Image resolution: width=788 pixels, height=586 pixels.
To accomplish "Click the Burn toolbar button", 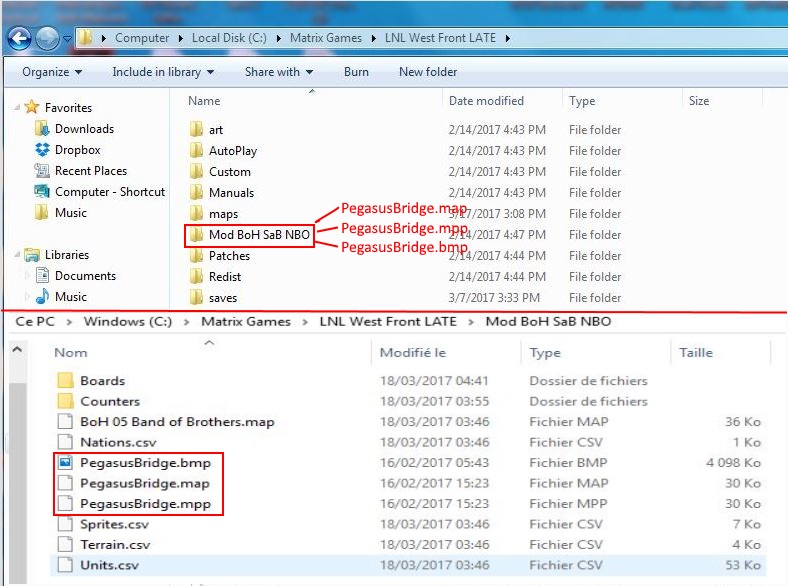I will click(356, 72).
